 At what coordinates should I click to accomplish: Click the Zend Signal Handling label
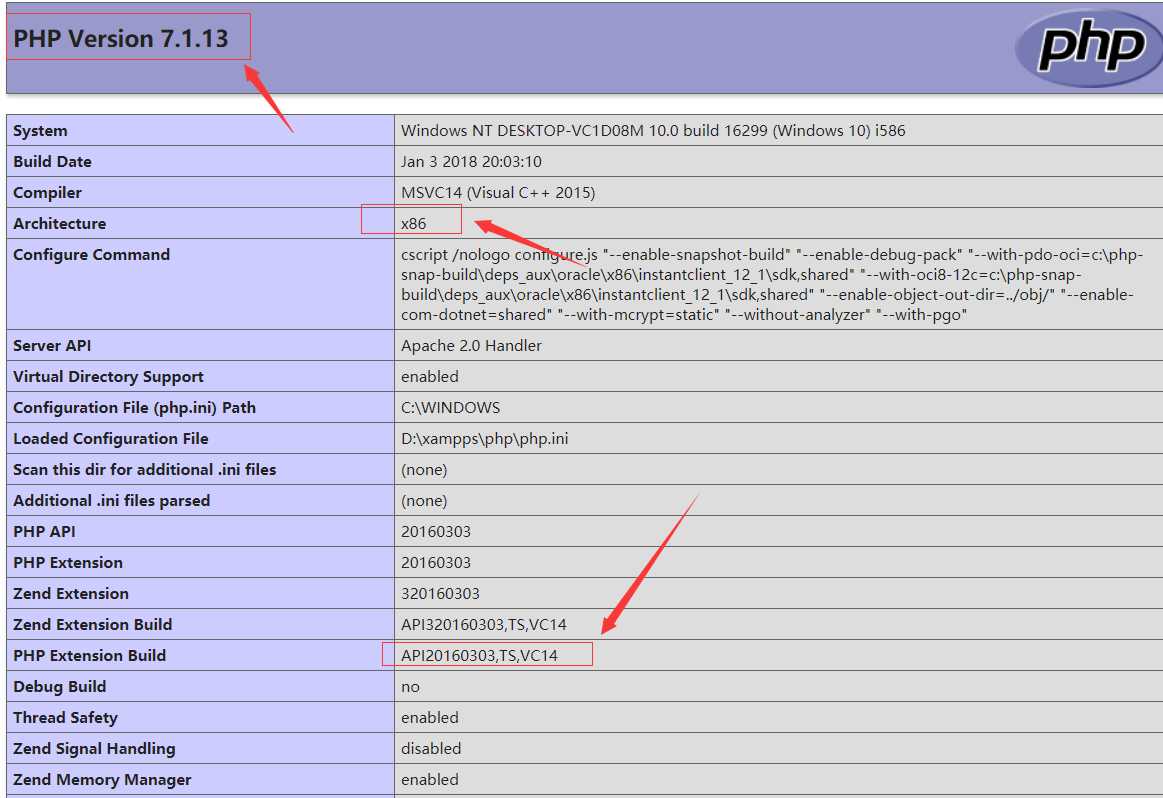94,751
